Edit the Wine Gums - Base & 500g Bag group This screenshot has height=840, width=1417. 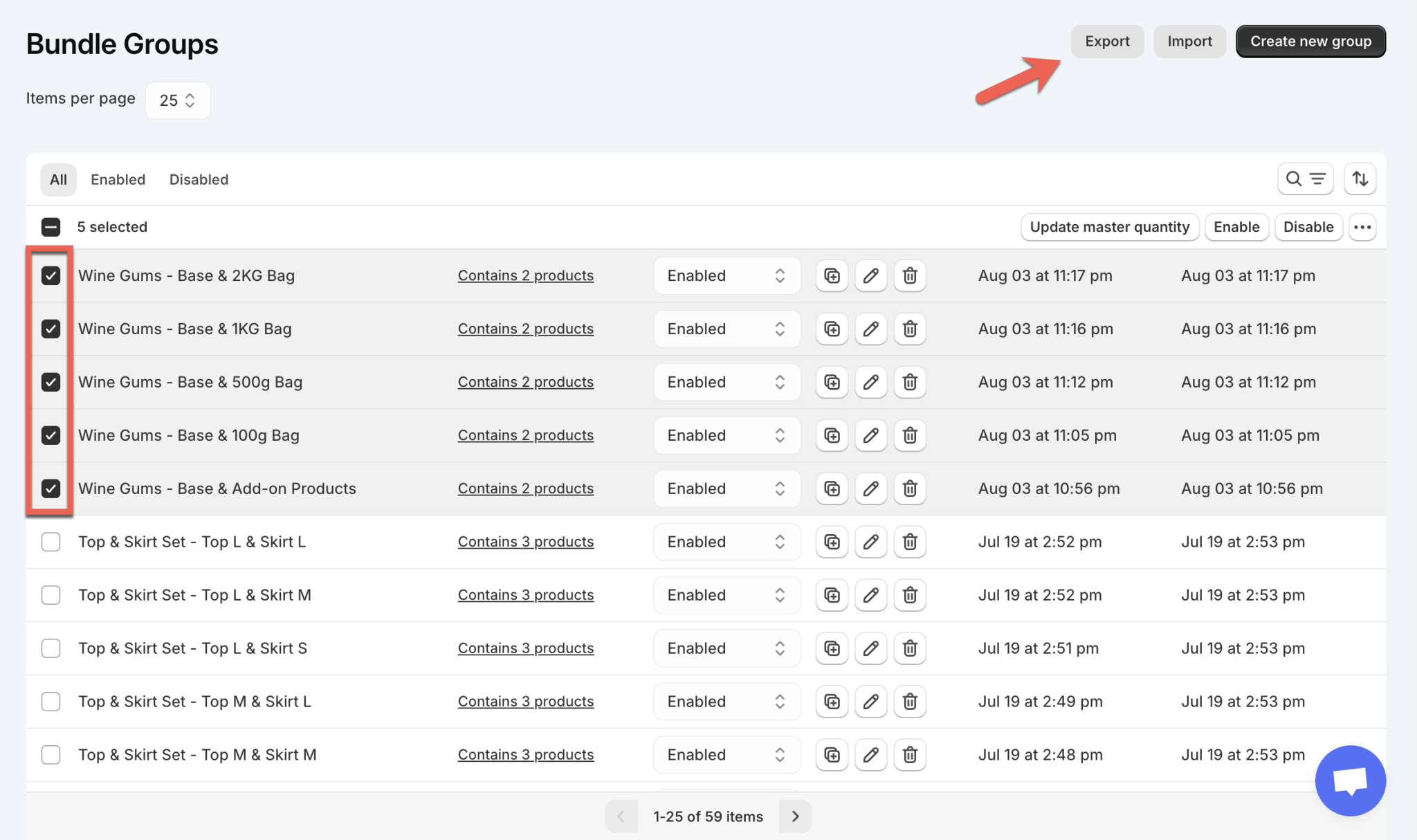tap(870, 382)
